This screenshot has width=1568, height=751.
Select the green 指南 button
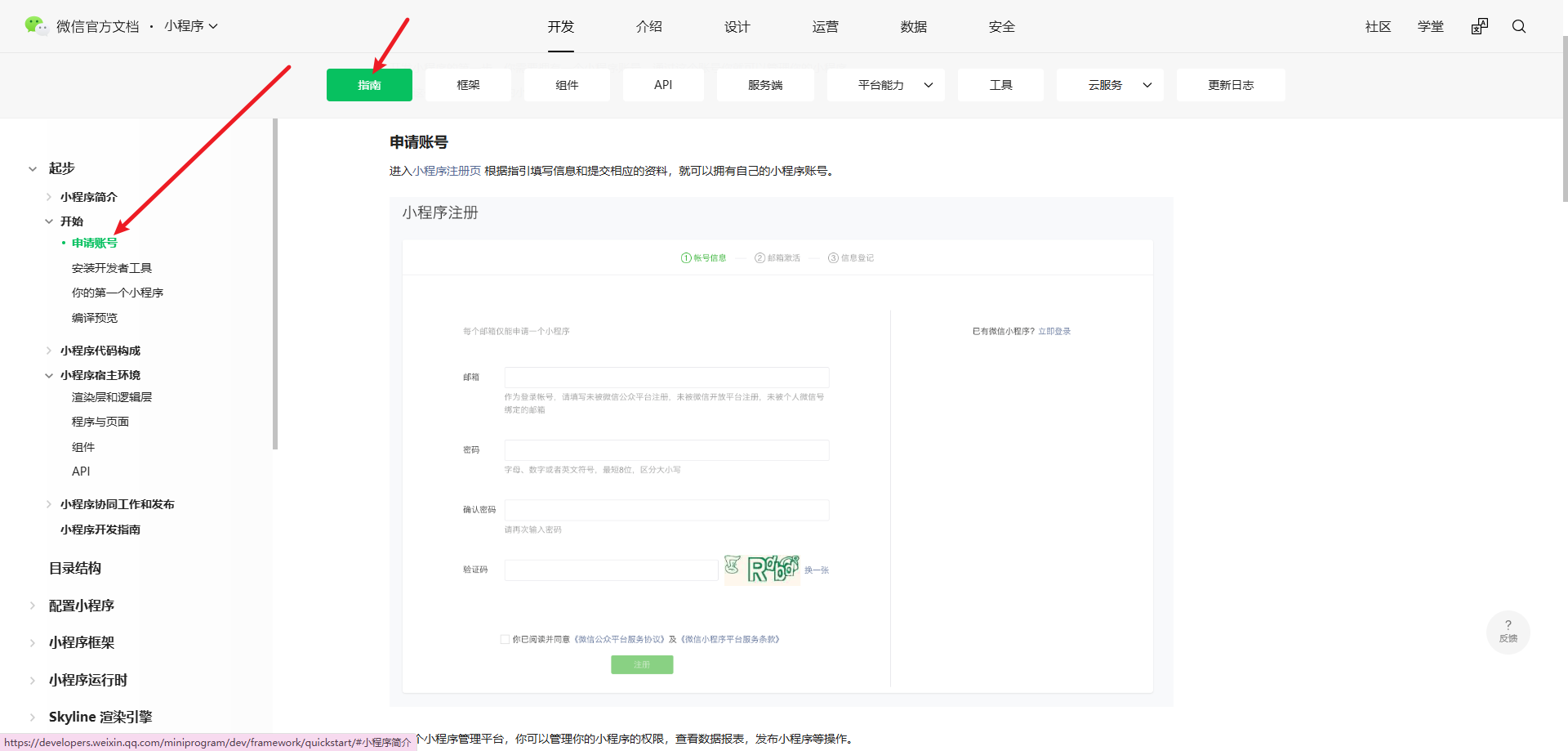[x=369, y=85]
